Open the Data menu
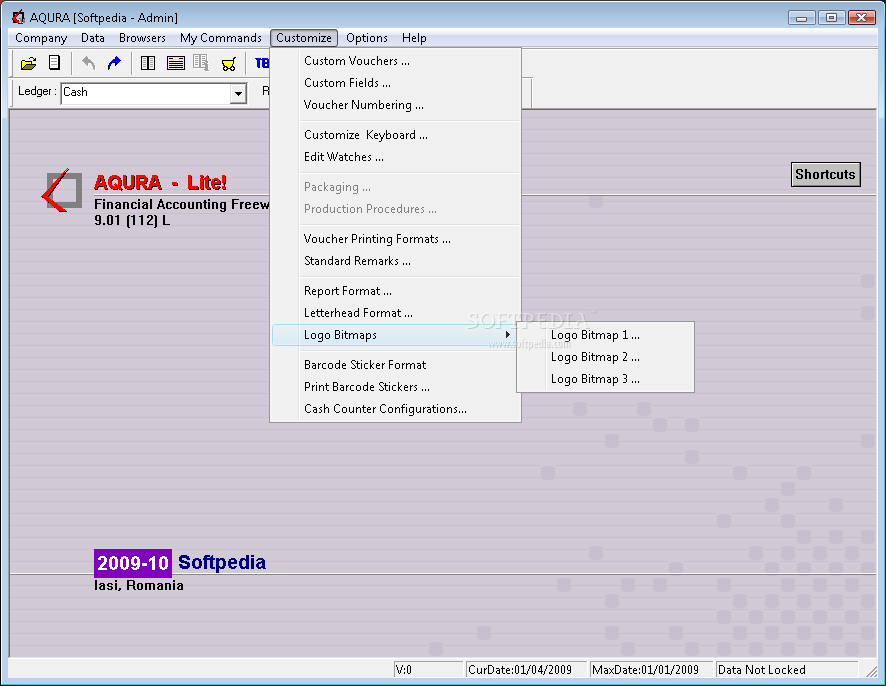The image size is (886, 686). (x=93, y=38)
